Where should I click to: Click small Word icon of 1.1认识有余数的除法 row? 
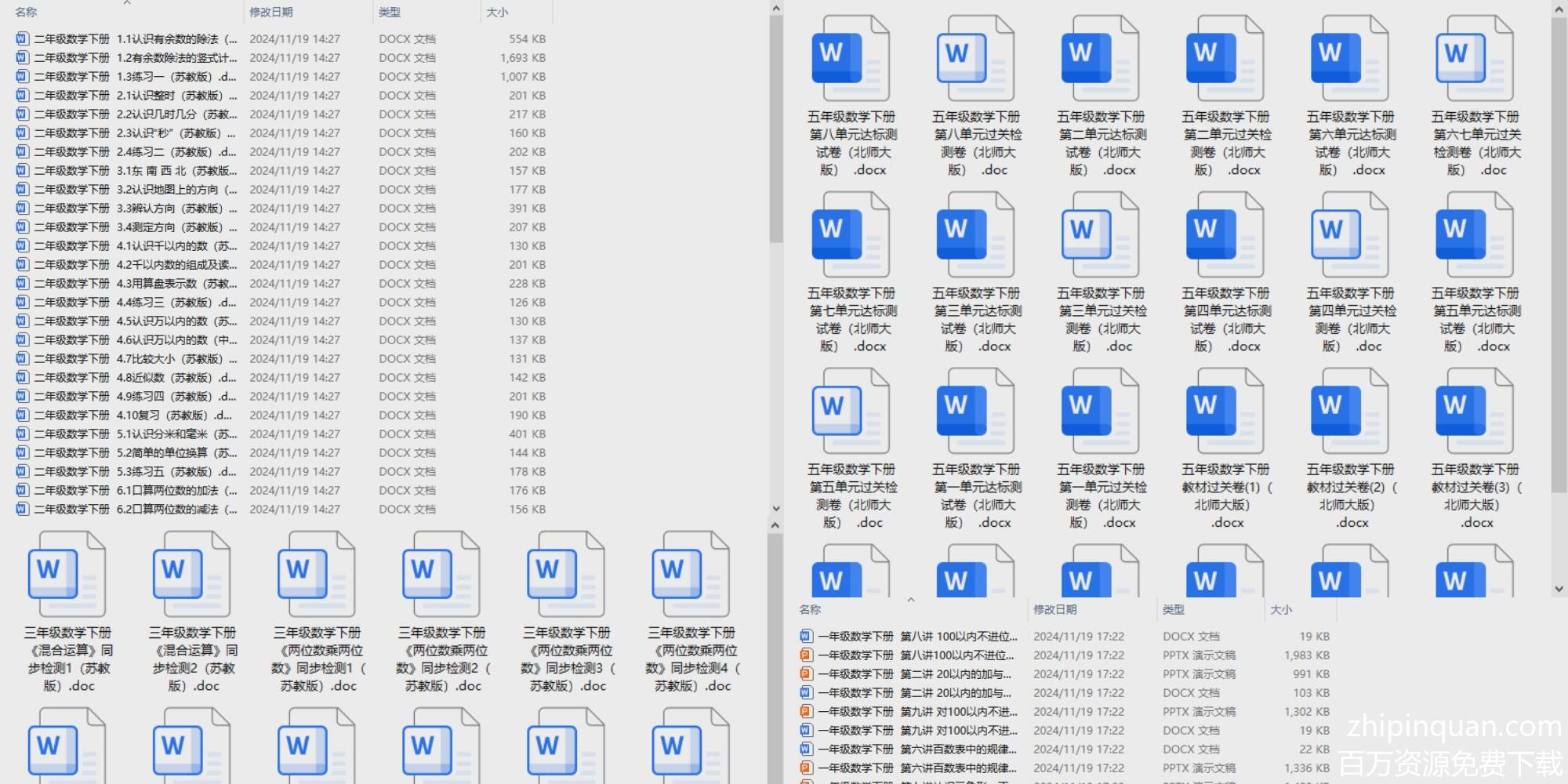coord(22,38)
